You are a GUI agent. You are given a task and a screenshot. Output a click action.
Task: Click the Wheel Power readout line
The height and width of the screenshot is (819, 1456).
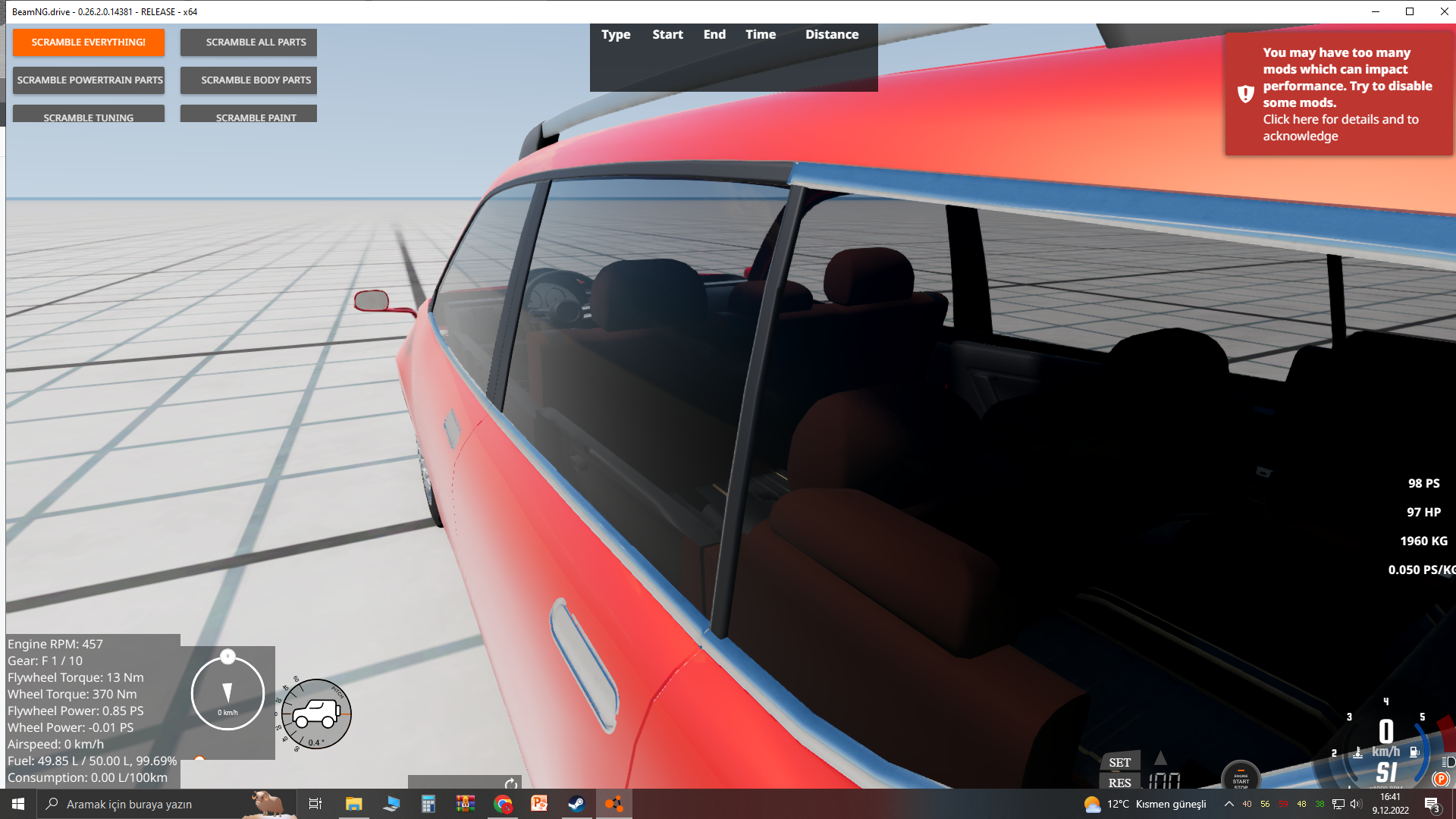(x=71, y=727)
